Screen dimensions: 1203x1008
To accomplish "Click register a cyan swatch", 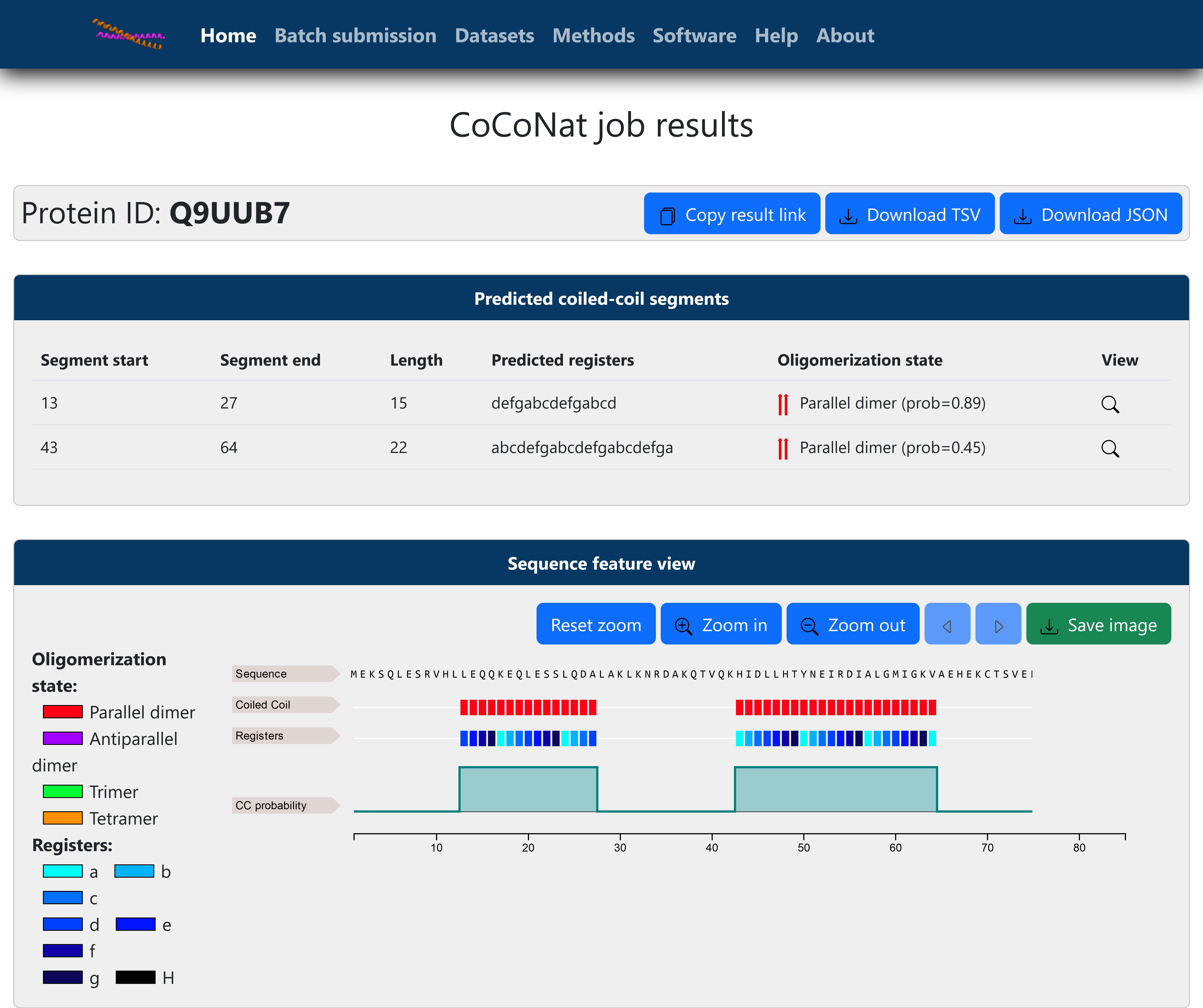I will 63,871.
